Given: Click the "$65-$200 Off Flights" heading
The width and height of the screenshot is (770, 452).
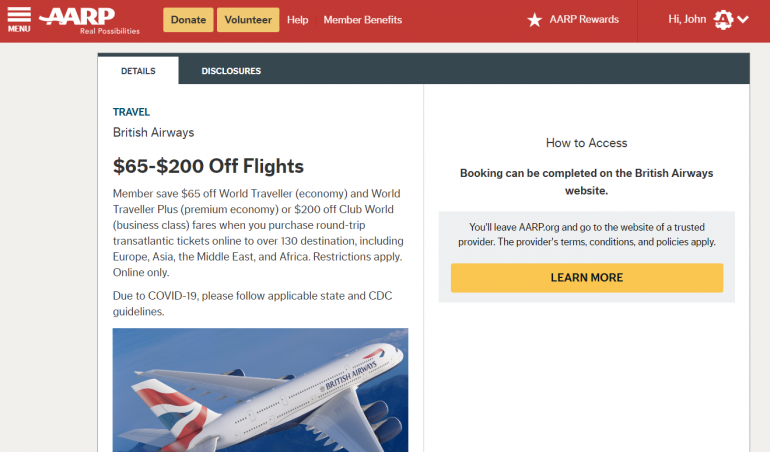Looking at the screenshot, I should pos(208,166).
